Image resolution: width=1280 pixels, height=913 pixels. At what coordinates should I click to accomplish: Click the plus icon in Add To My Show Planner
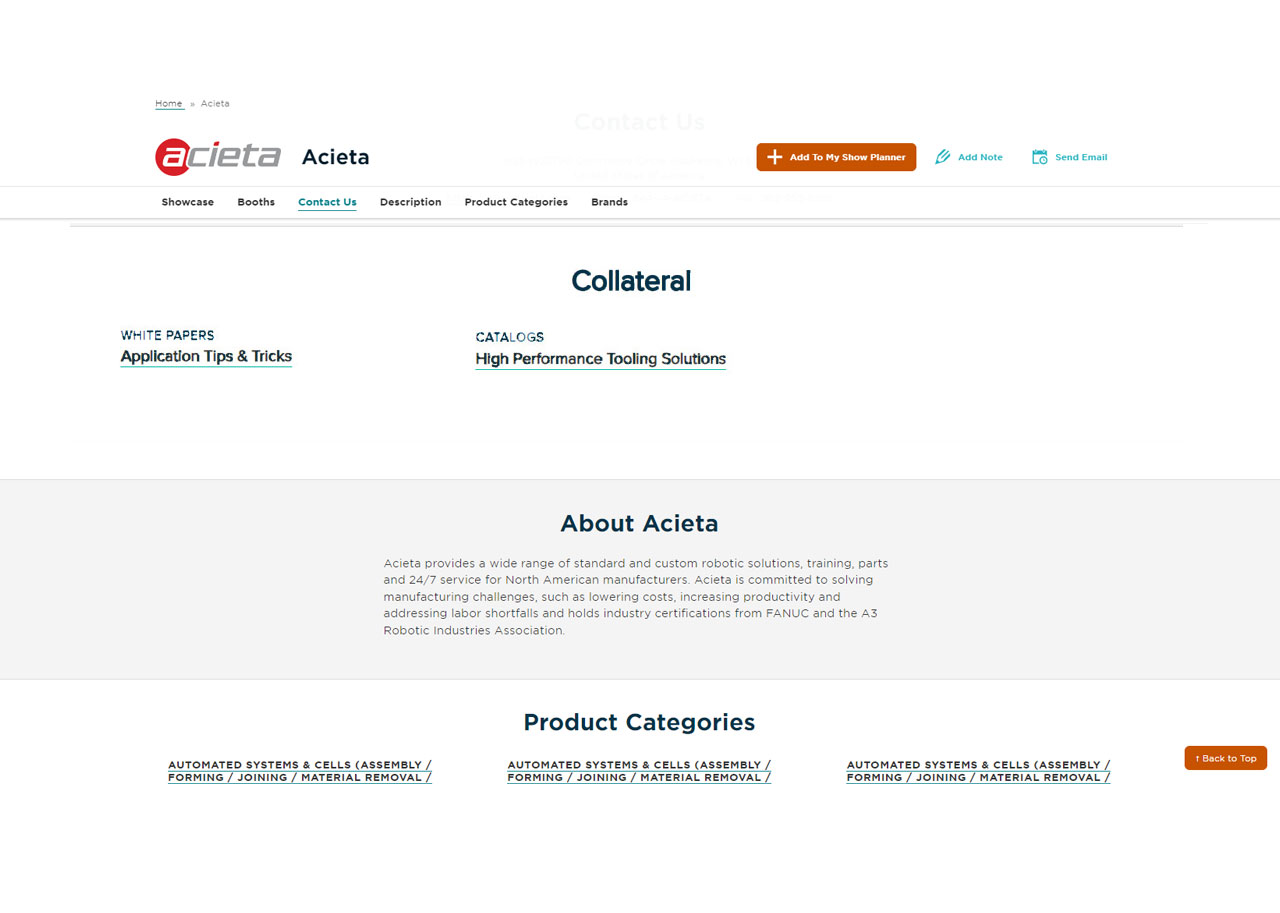[x=775, y=157]
